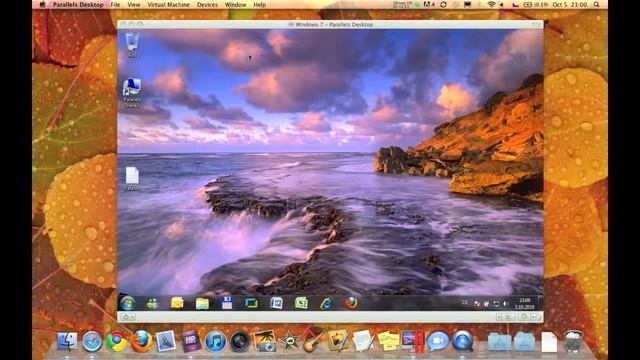Launch Internet Explorer from the taskbar
640x360 pixels.
click(326, 303)
